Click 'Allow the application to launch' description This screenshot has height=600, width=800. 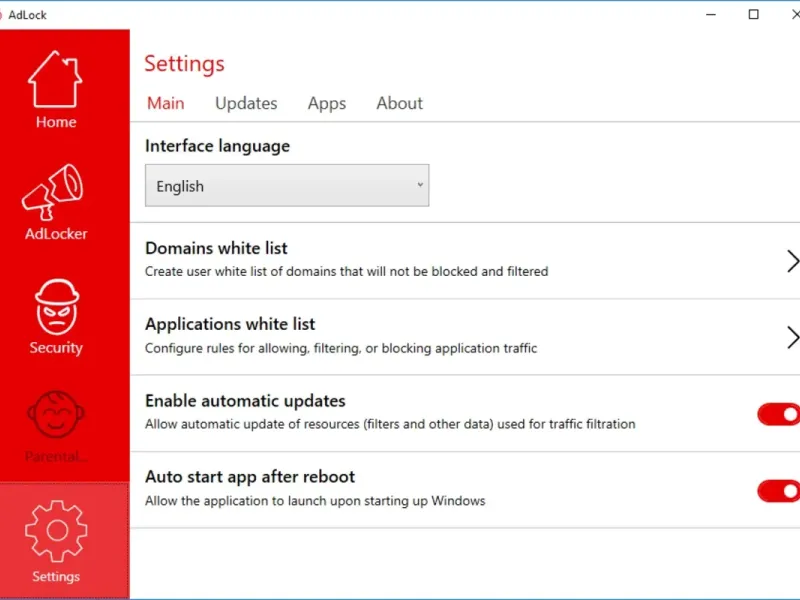[x=315, y=501]
